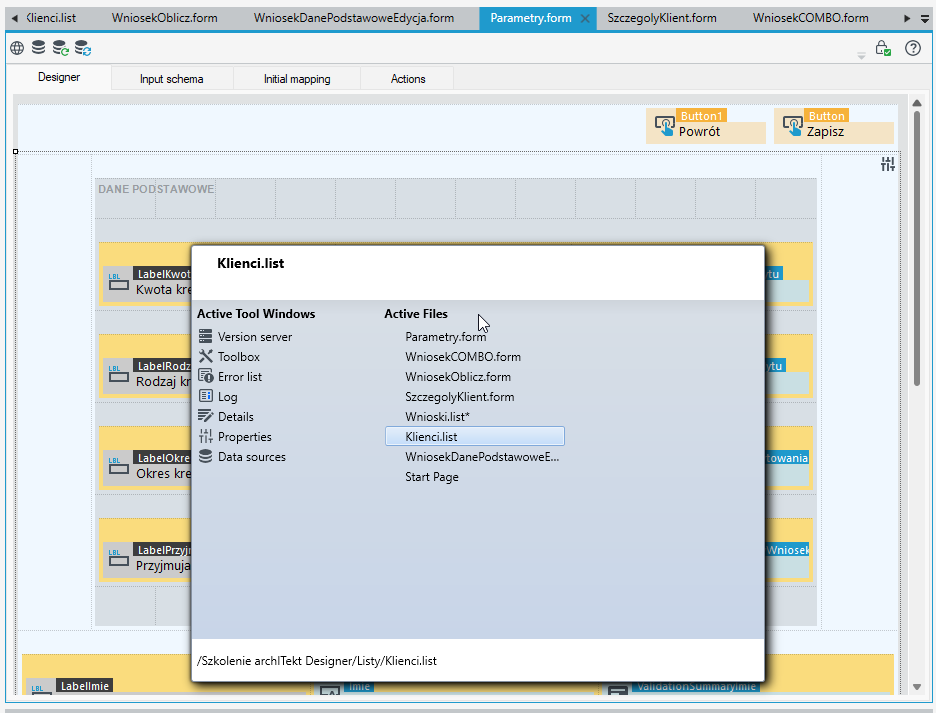The width and height of the screenshot is (936, 713).
Task: Click the database icon with blue sync arrows
Action: (83, 48)
